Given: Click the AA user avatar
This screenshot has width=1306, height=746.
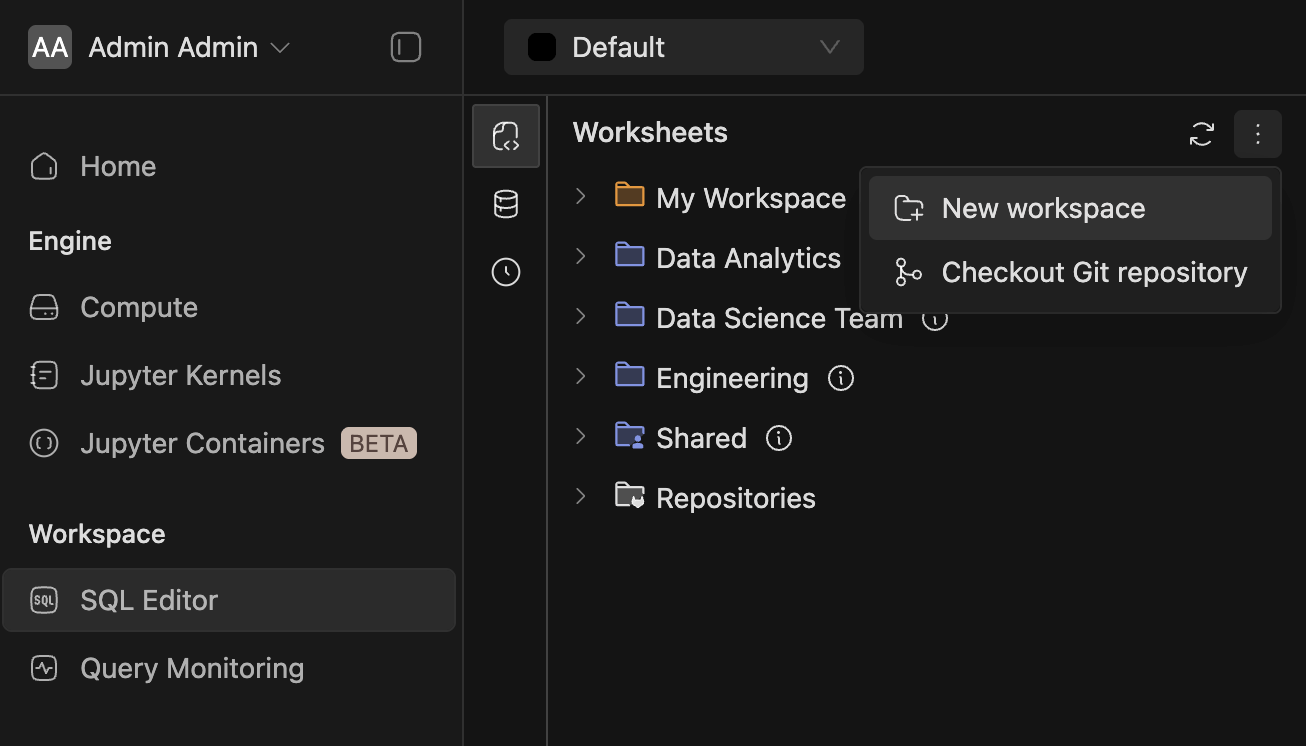Looking at the screenshot, I should click(x=50, y=47).
